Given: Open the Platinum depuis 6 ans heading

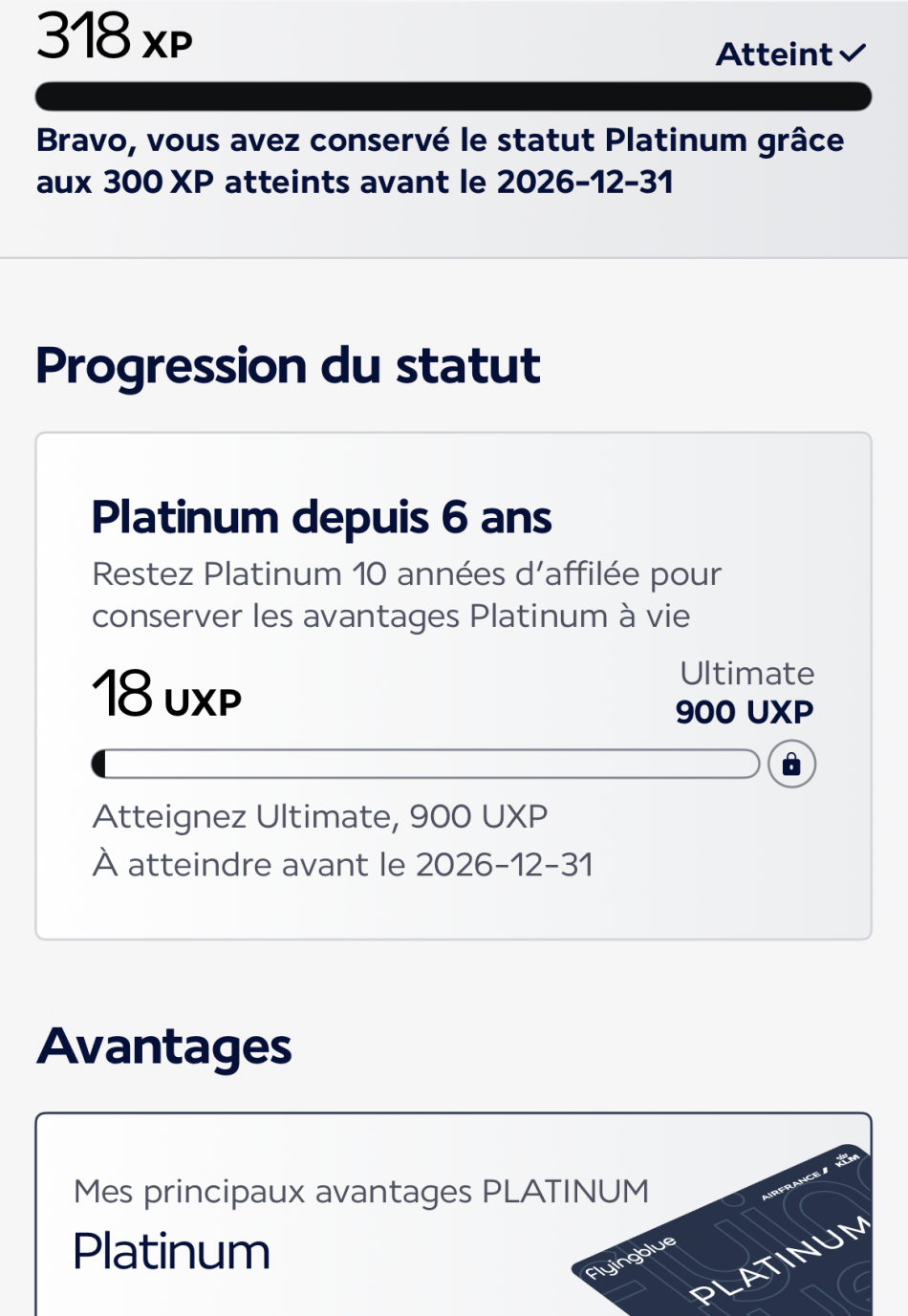Looking at the screenshot, I should [x=321, y=518].
